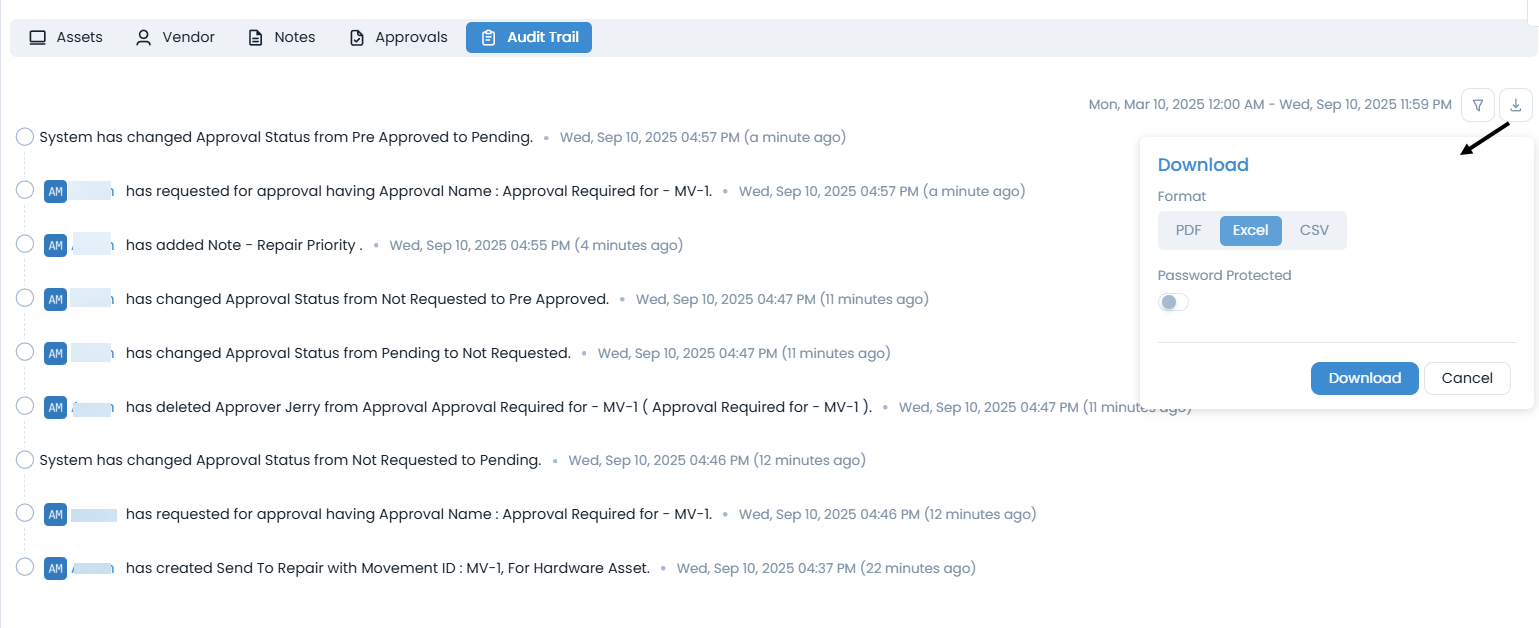Screen dimensions: 1539x628
Task: Select the circle marker beside the top System entry
Action: coord(24,136)
